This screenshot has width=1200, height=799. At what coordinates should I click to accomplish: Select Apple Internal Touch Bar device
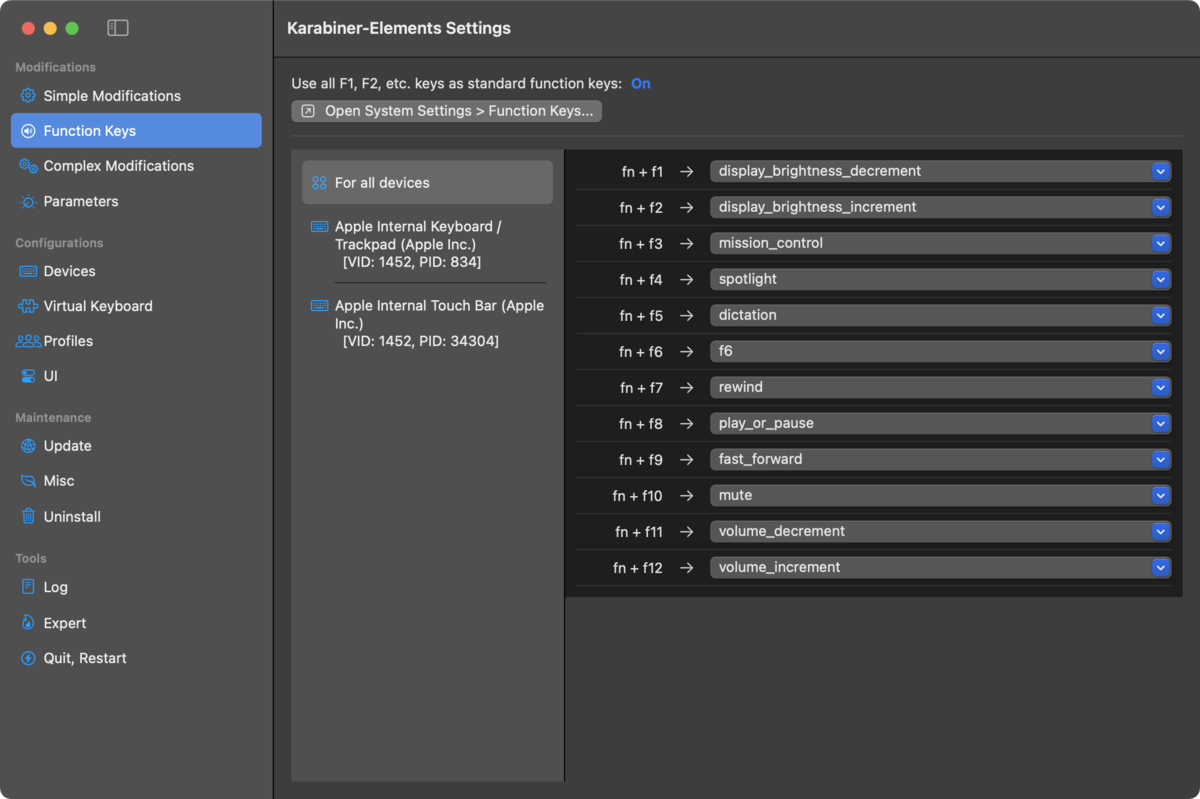[427, 323]
